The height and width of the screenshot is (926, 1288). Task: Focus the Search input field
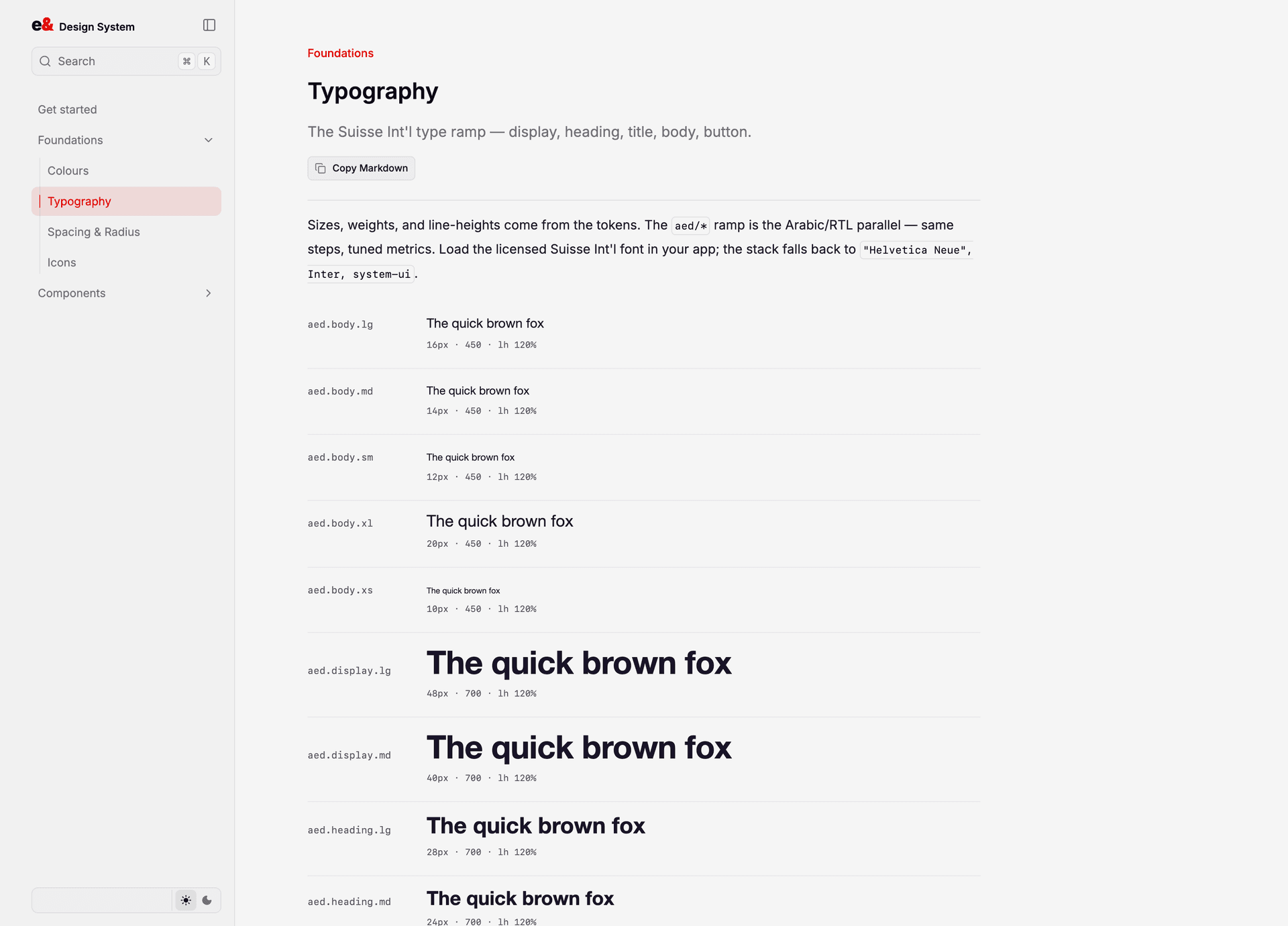point(126,61)
